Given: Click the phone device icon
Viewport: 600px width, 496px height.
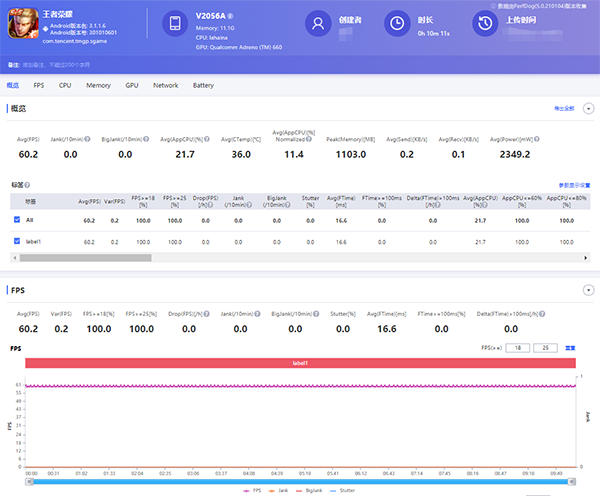Looking at the screenshot, I should pos(175,24).
